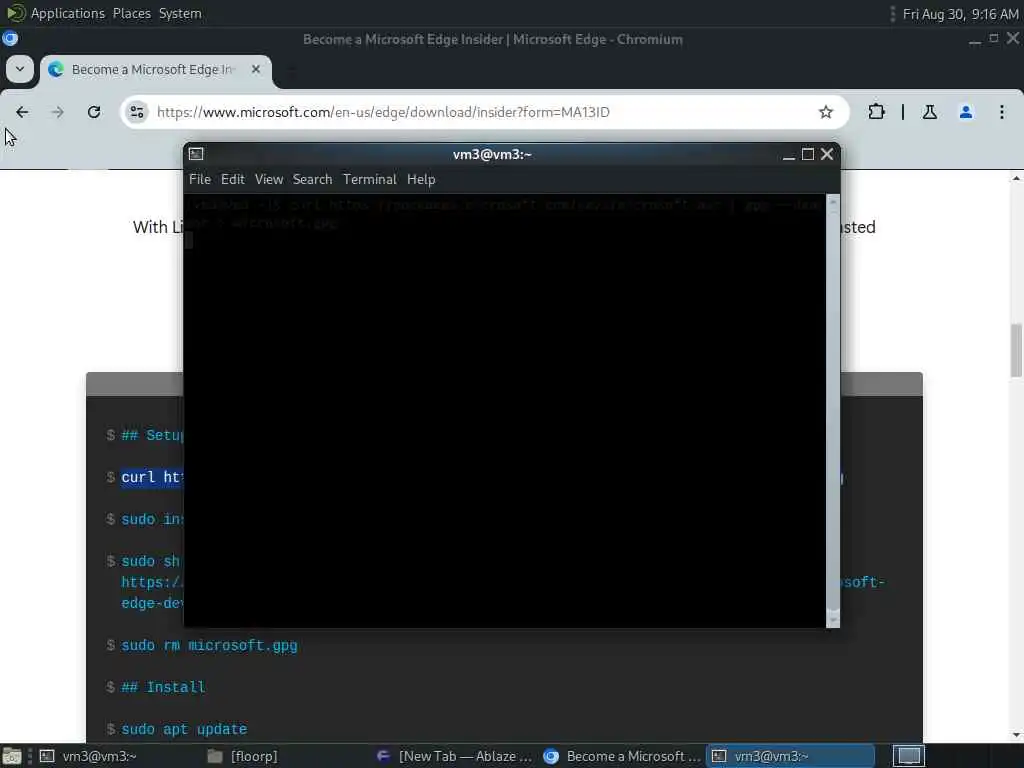
Task: Open the Places menu
Action: point(131,13)
